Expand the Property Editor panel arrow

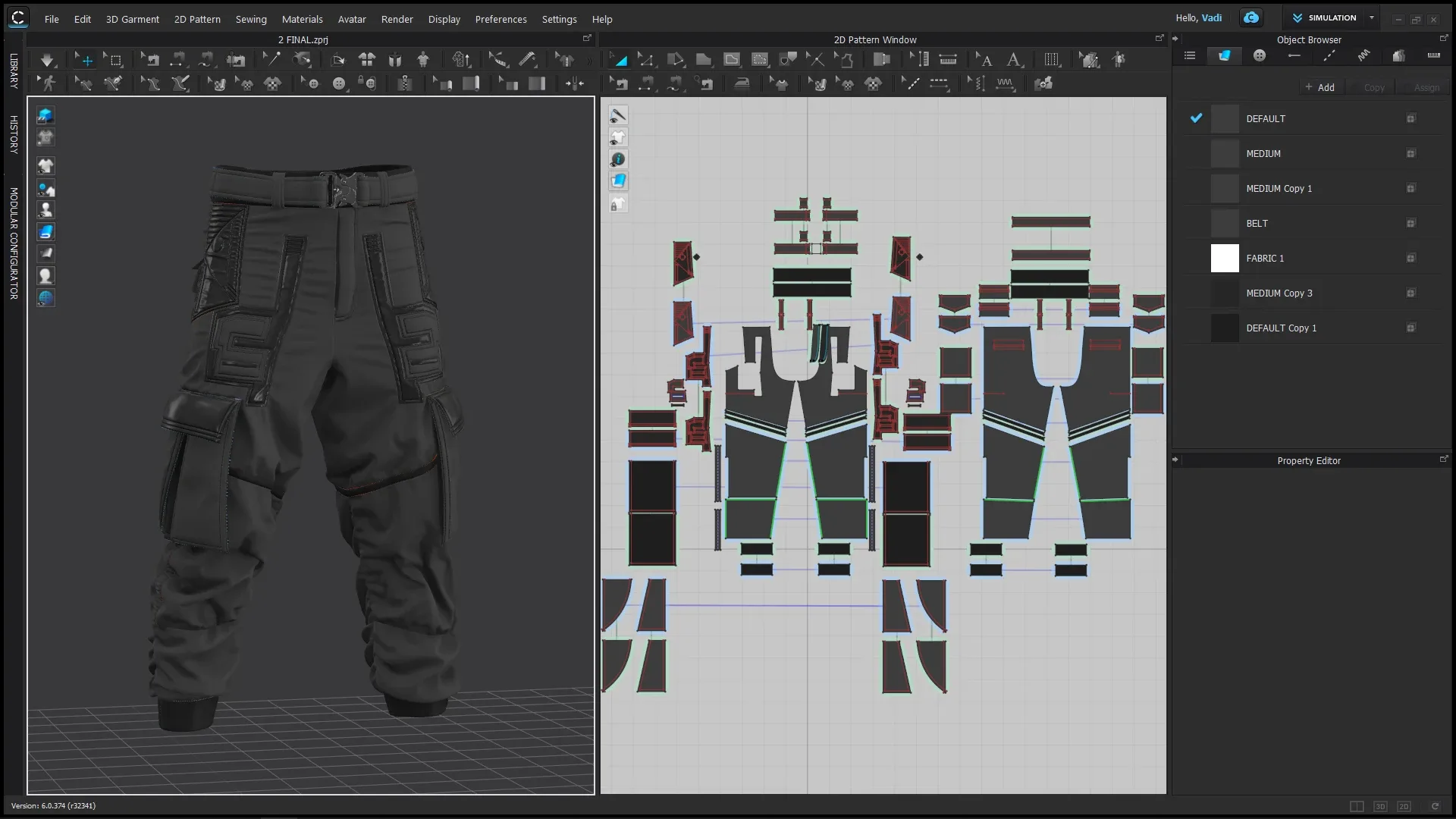pyautogui.click(x=1175, y=460)
